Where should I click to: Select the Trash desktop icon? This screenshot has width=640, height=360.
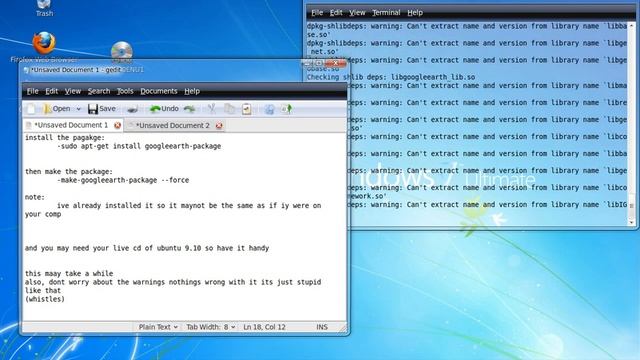pos(44,8)
